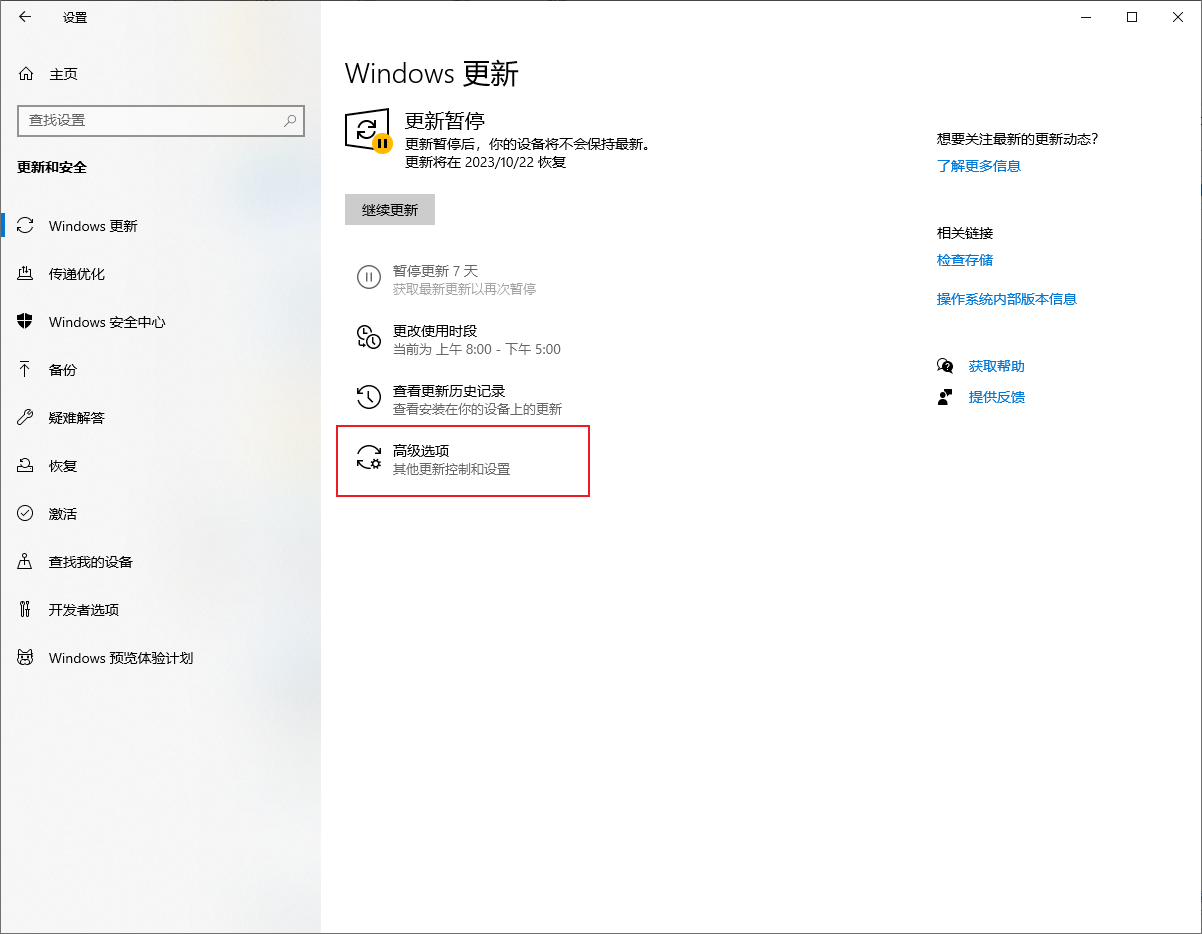The image size is (1202, 934).
Task: Click the shield icon for Windows 安全中心
Action: [26, 322]
